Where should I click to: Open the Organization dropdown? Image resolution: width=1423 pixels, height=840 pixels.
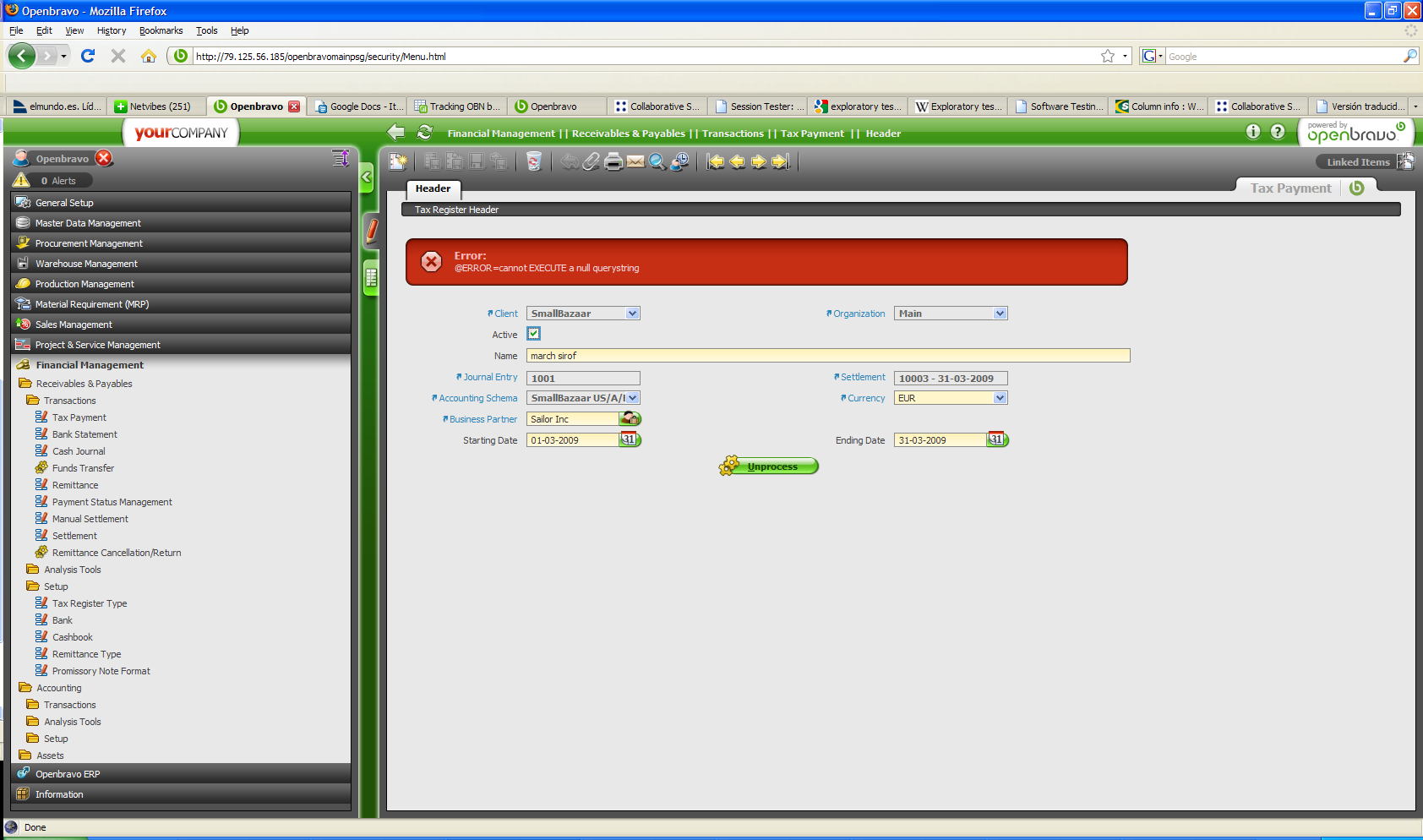click(x=1000, y=314)
